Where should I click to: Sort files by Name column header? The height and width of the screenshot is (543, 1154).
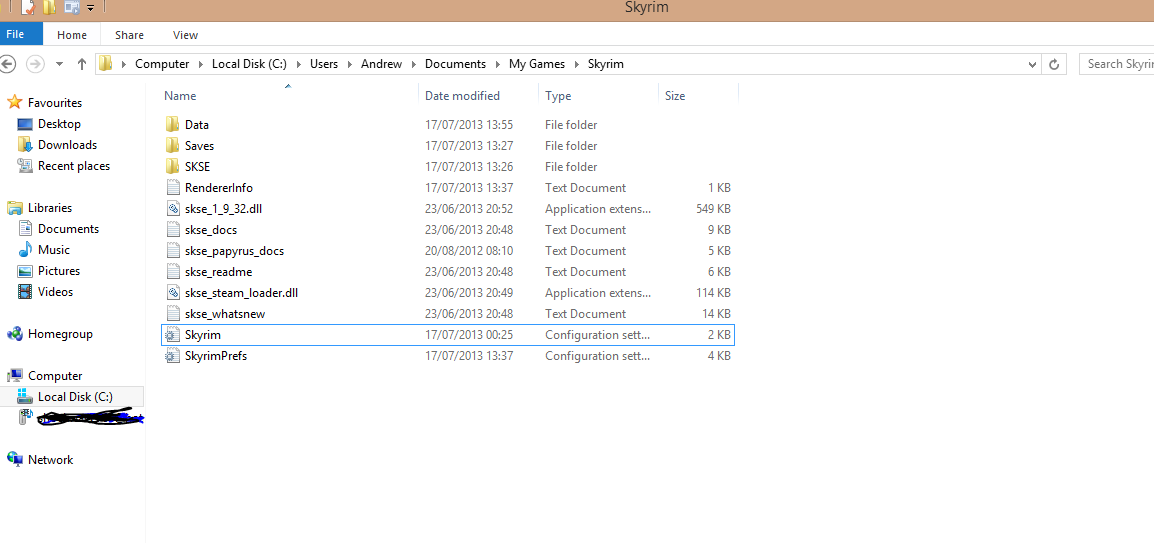point(180,96)
